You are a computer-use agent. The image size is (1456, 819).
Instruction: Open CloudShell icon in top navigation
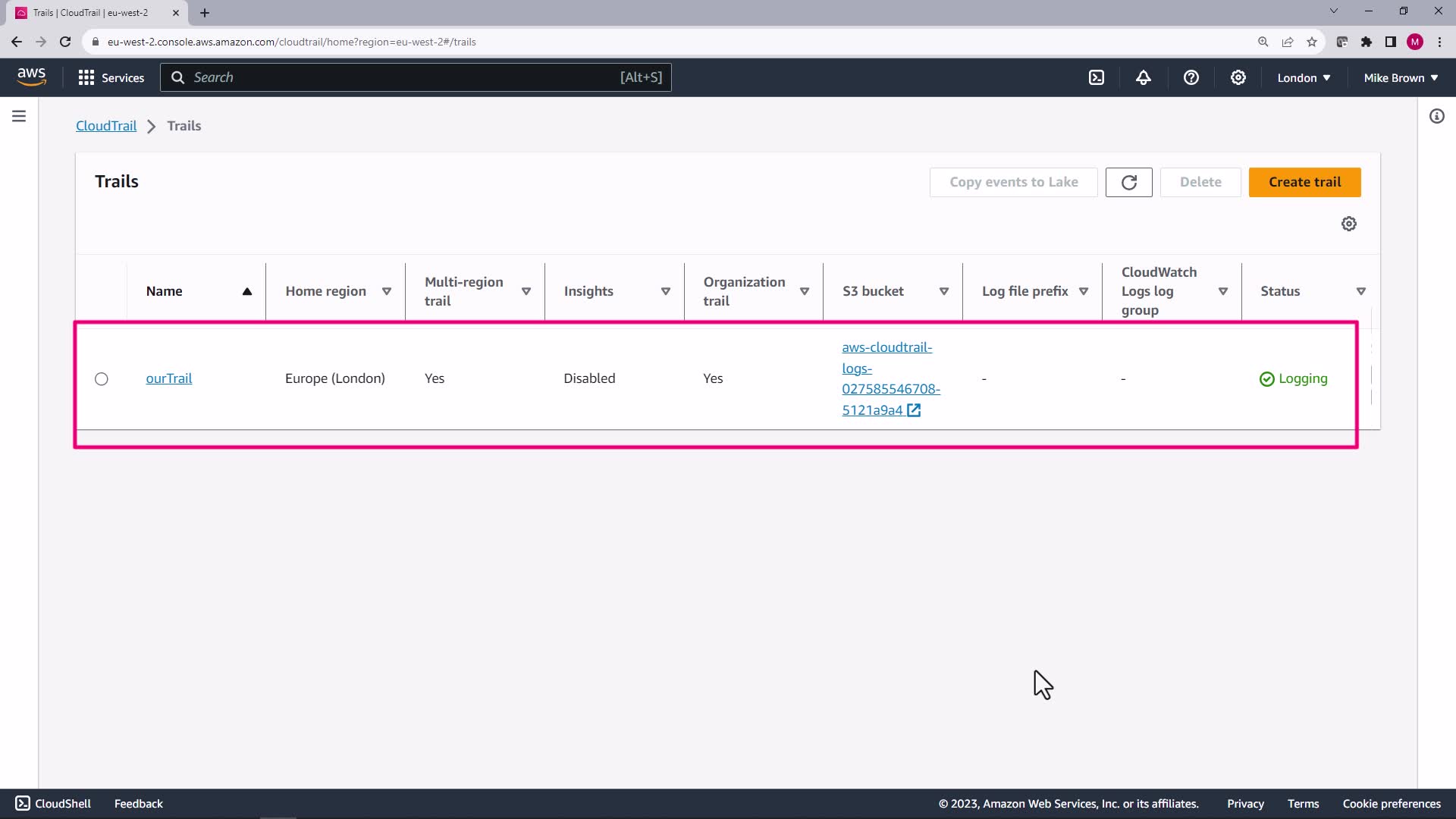click(x=1097, y=77)
